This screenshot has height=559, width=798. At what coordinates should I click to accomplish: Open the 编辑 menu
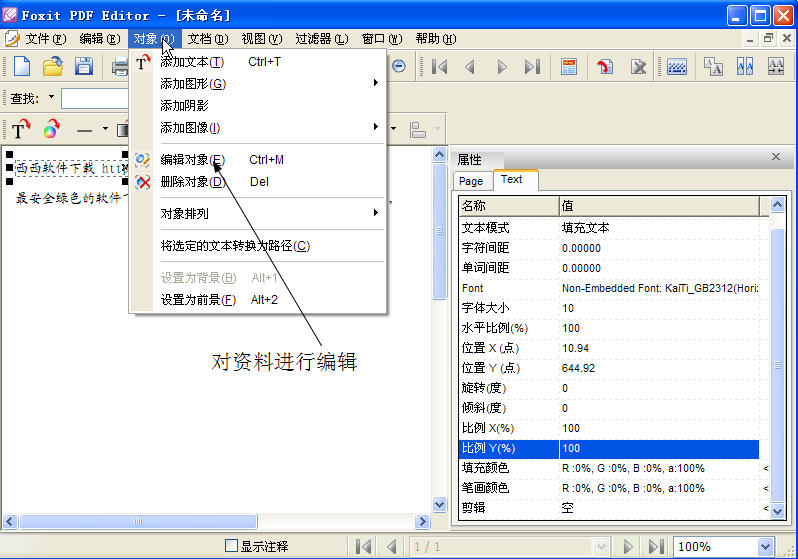click(100, 39)
